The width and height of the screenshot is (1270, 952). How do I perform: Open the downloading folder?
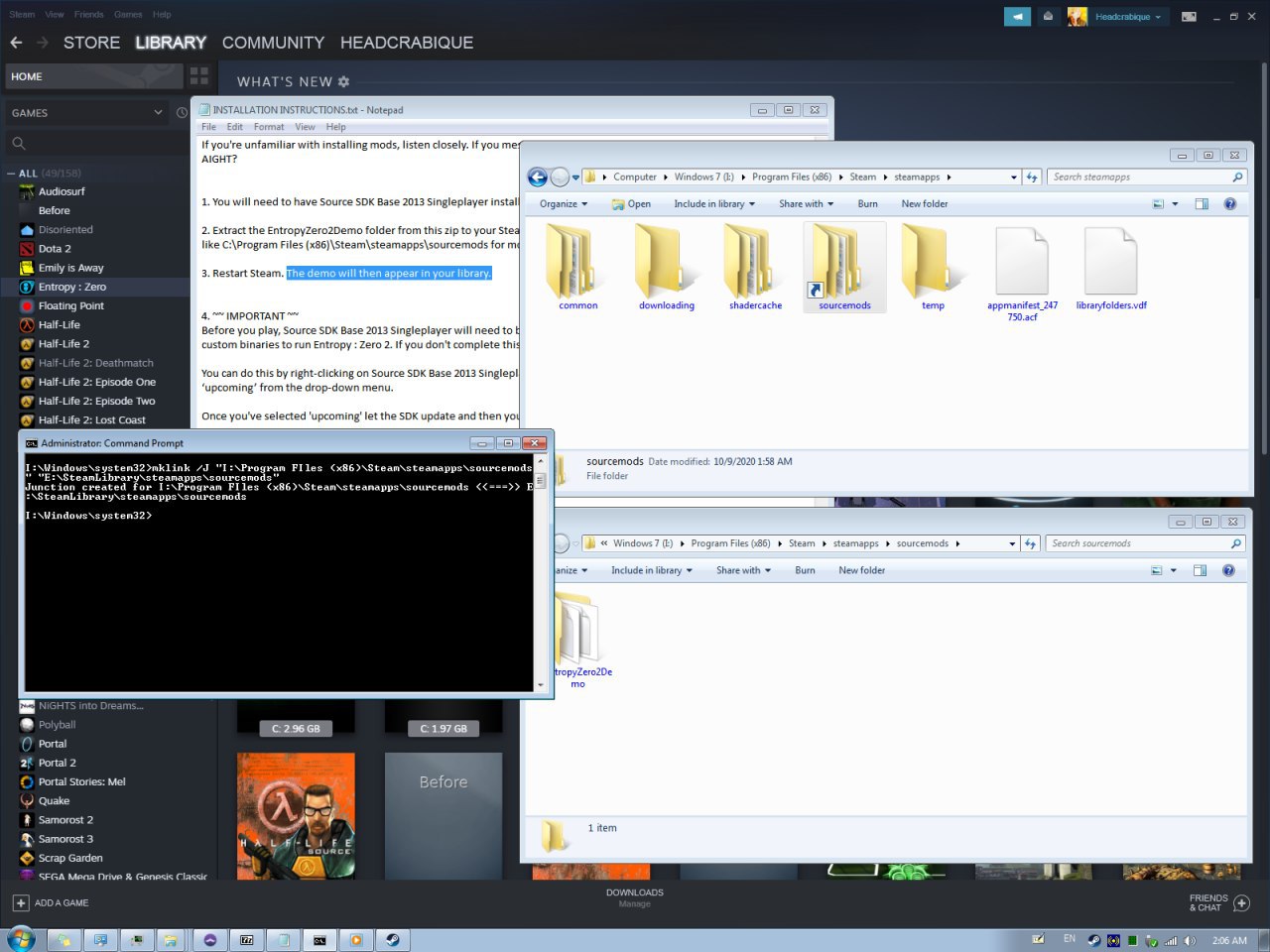tap(667, 267)
